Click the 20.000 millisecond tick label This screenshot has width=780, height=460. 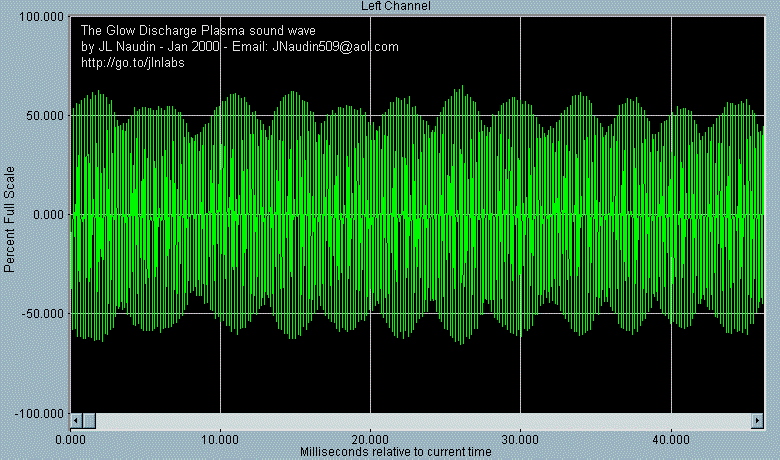370,438
